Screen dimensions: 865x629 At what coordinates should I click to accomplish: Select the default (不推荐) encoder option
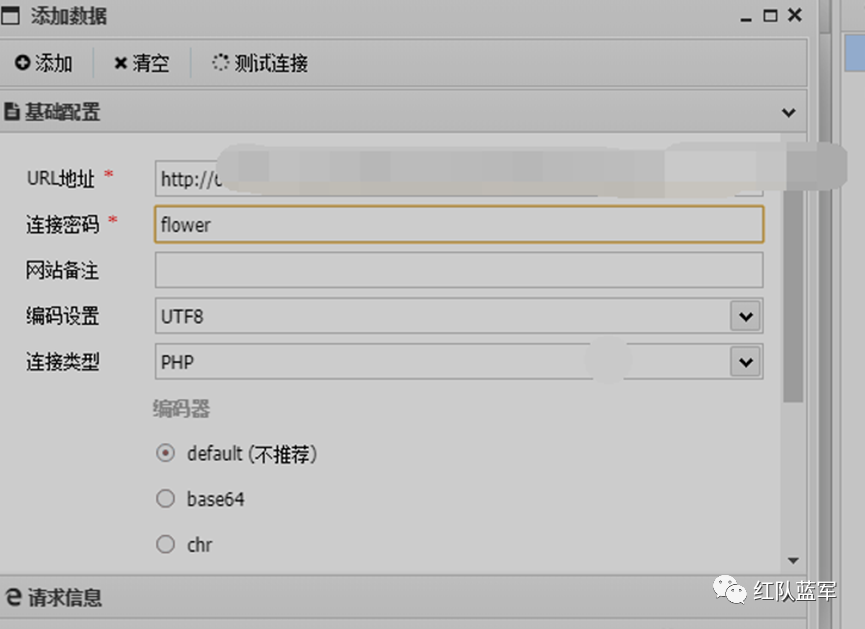pos(165,453)
